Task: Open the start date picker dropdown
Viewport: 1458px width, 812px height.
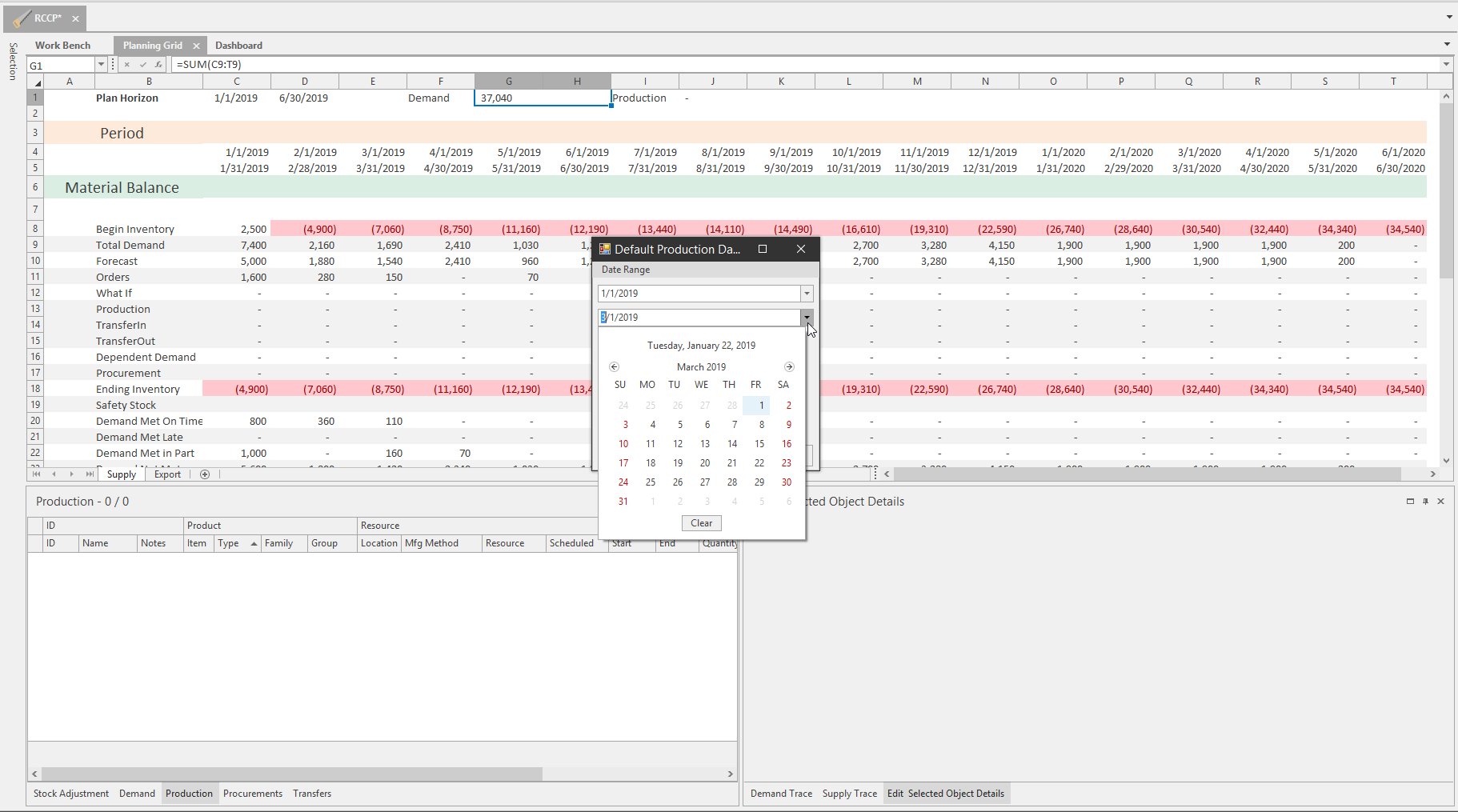Action: coord(807,294)
